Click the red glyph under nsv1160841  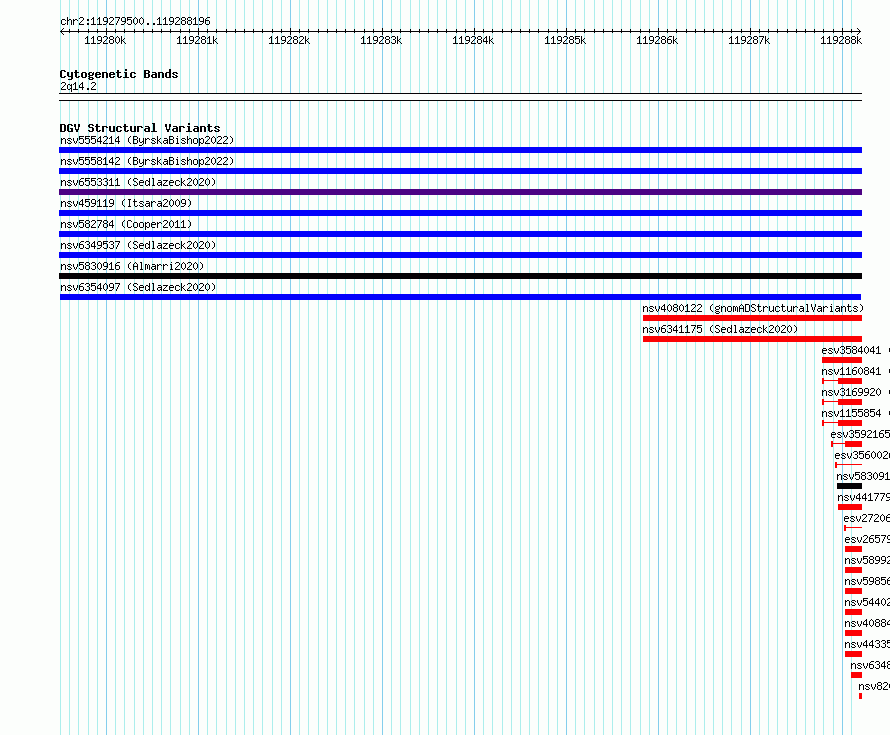842,381
